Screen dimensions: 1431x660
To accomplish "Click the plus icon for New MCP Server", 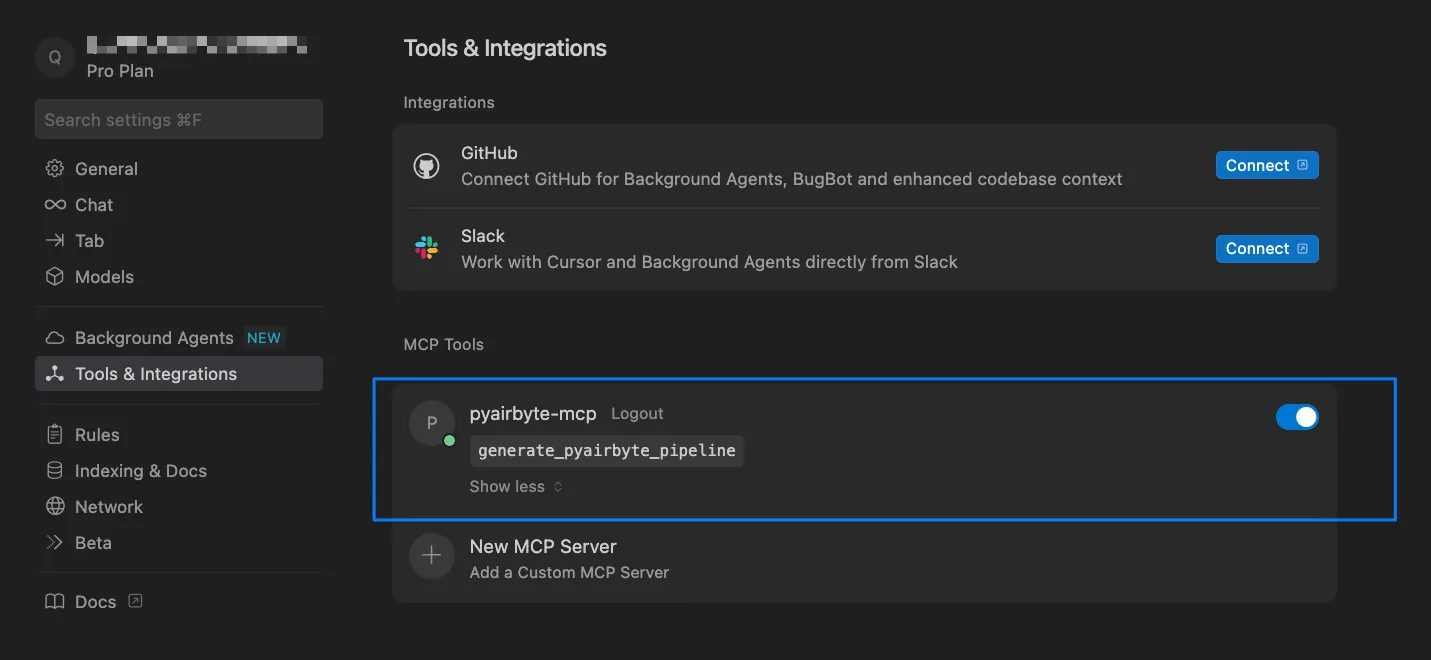I will pyautogui.click(x=432, y=556).
